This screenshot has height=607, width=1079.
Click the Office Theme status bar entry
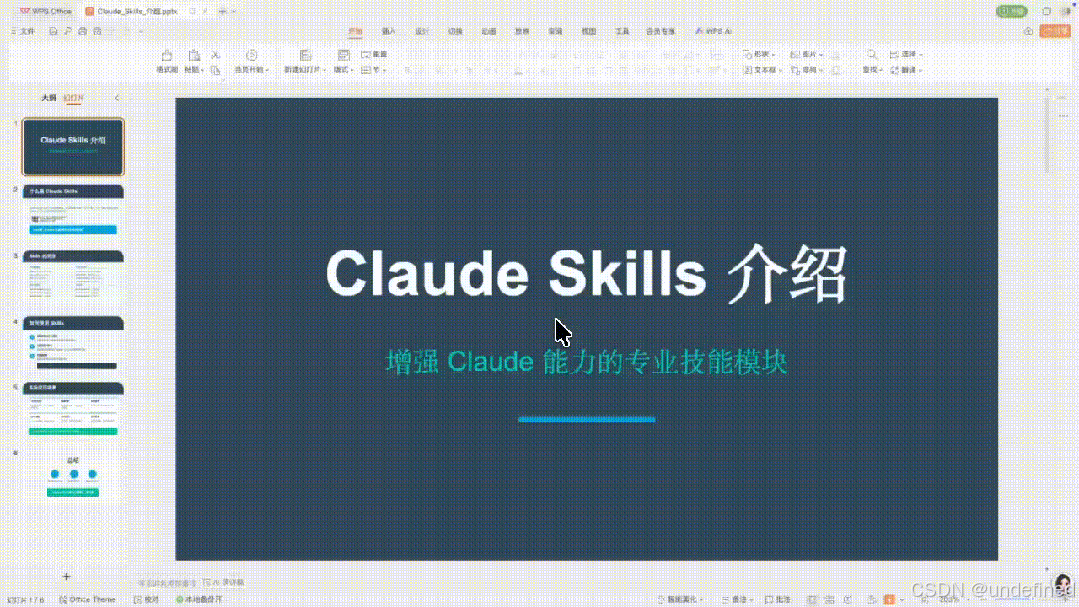87,599
